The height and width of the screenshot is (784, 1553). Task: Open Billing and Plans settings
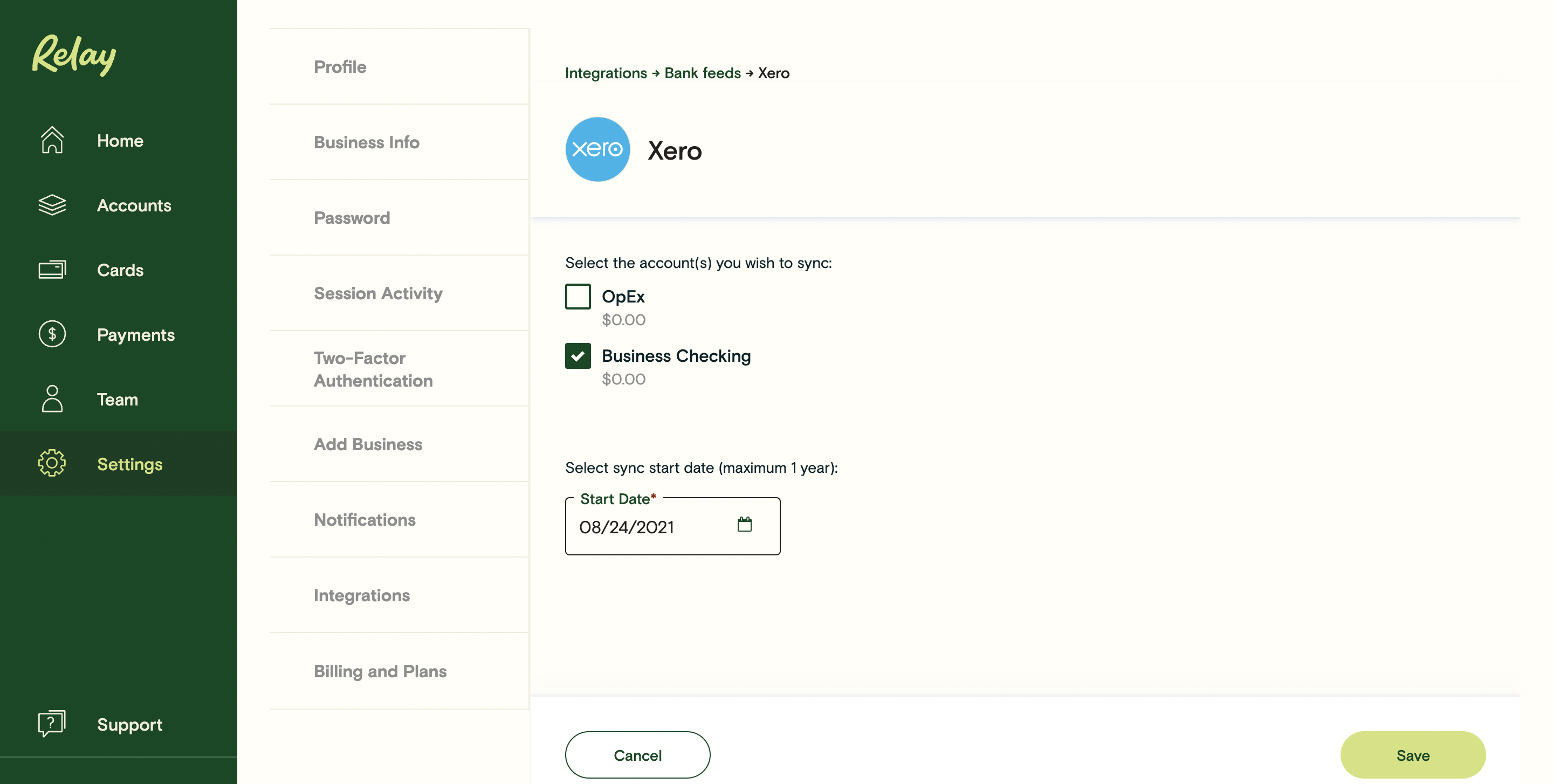399,671
